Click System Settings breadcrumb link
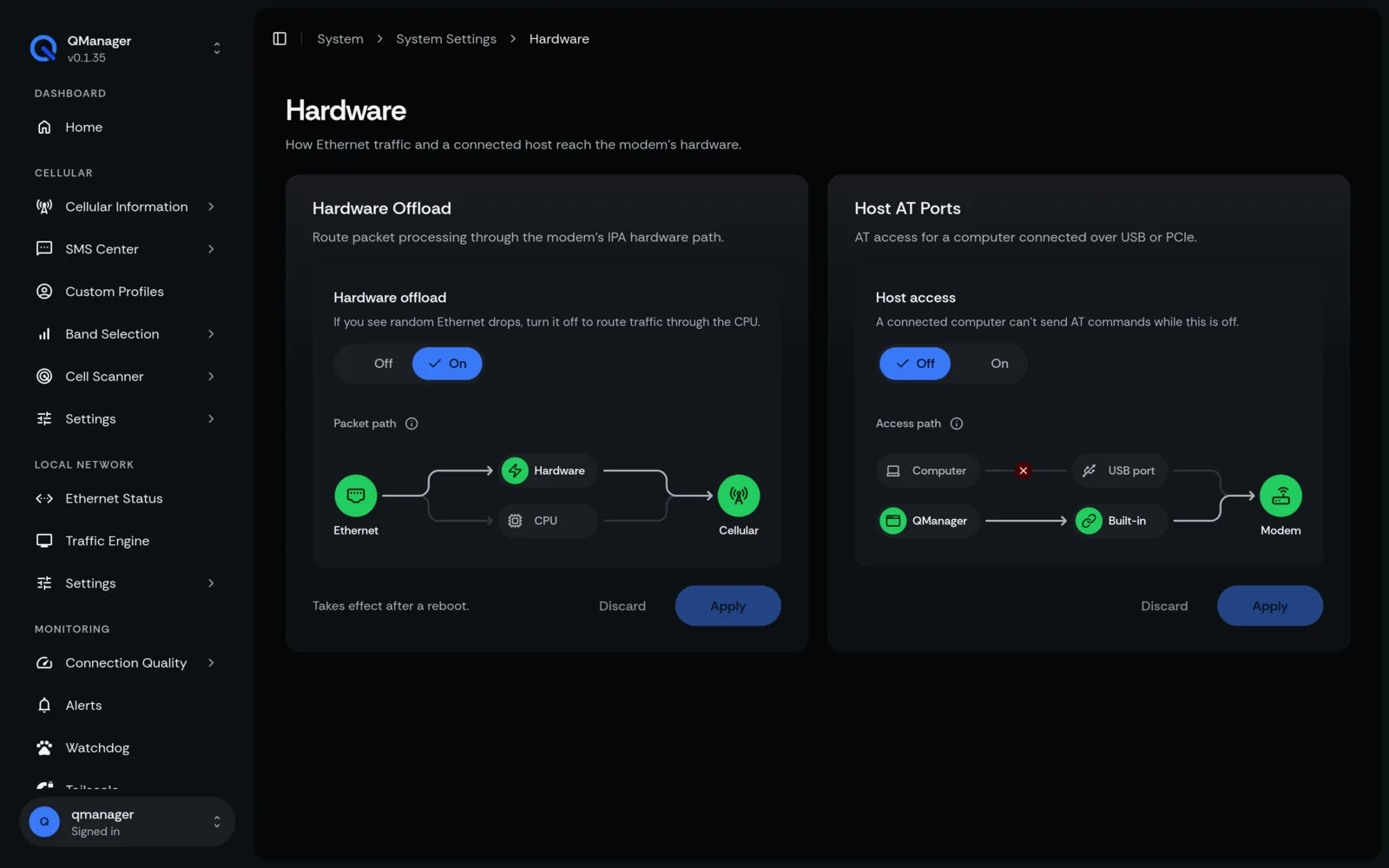The height and width of the screenshot is (868, 1389). point(446,39)
